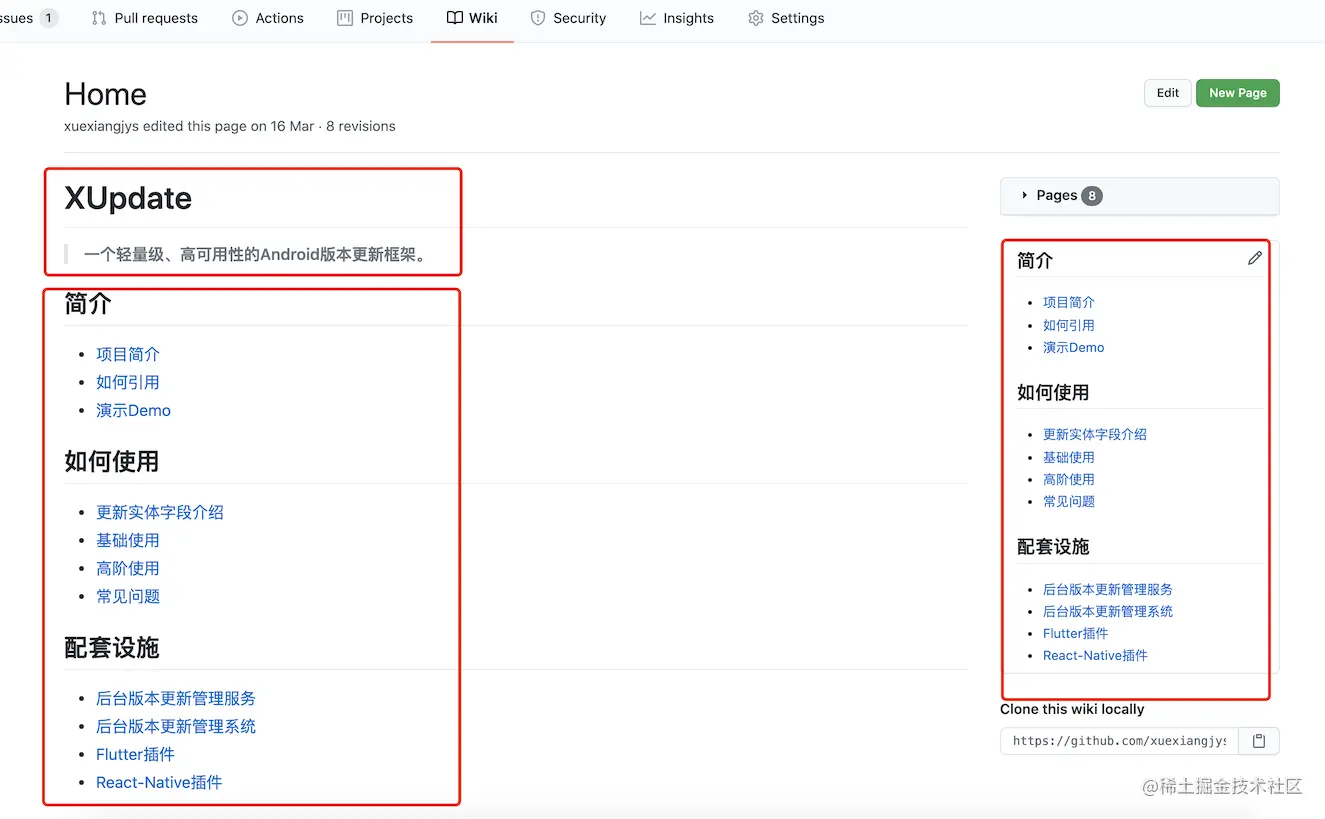The width and height of the screenshot is (1325, 819).
Task: Open 如何引用 link in main content
Action: pos(128,382)
